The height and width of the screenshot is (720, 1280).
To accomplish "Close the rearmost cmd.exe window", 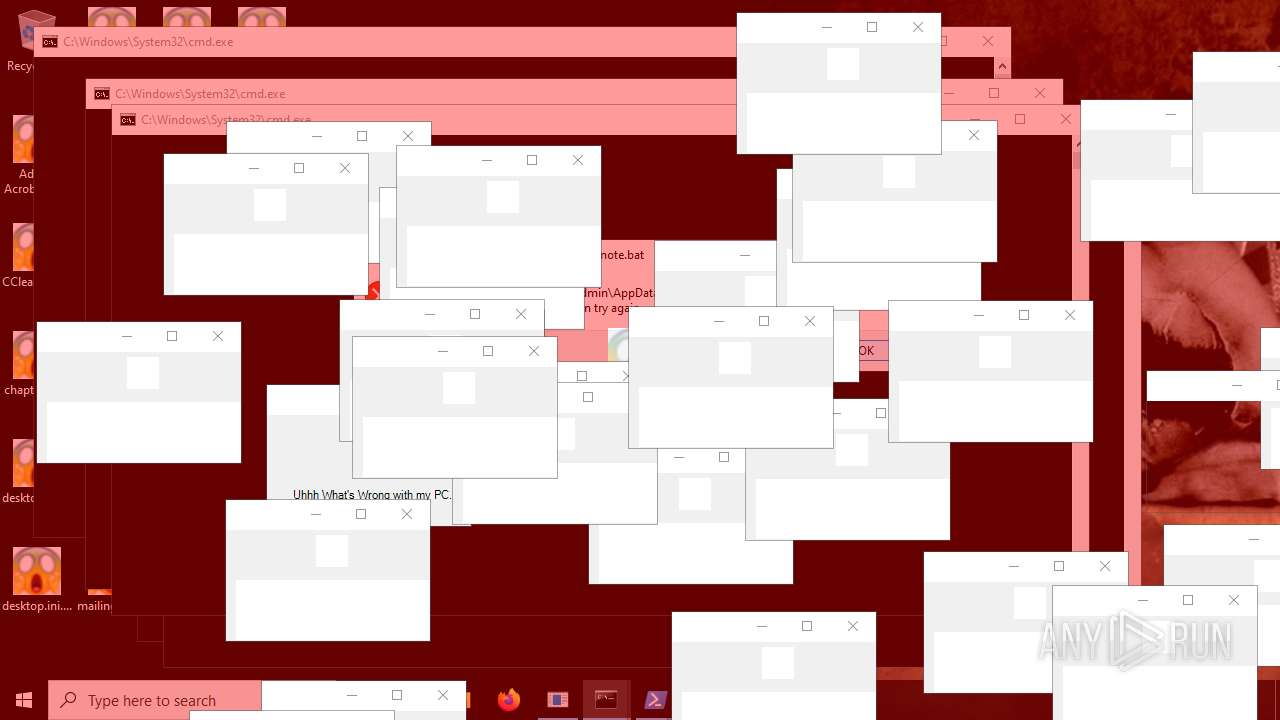I will pyautogui.click(x=988, y=41).
